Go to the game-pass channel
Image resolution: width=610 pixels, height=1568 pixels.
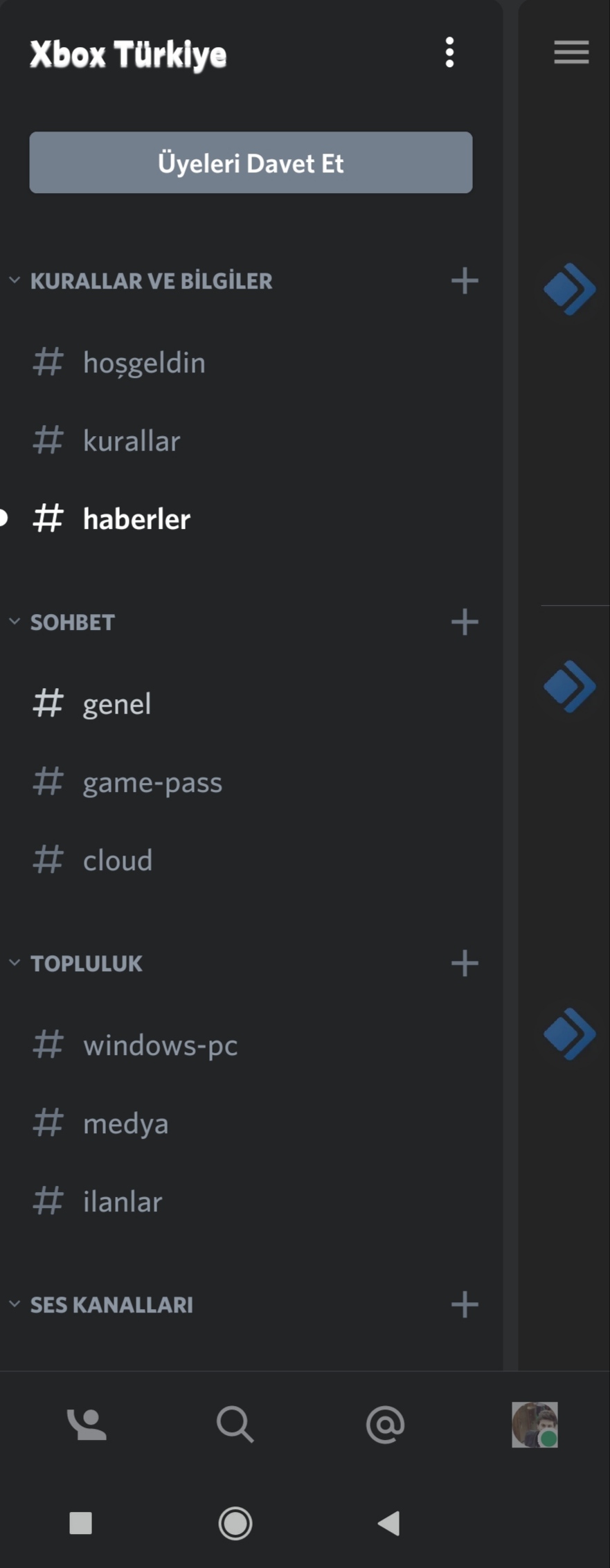152,782
